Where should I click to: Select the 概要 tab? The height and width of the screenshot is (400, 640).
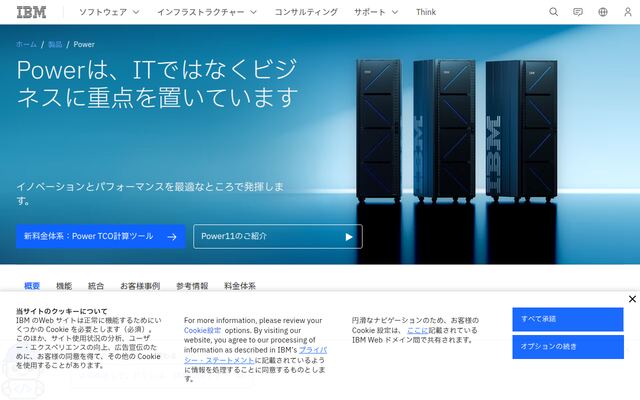click(32, 286)
